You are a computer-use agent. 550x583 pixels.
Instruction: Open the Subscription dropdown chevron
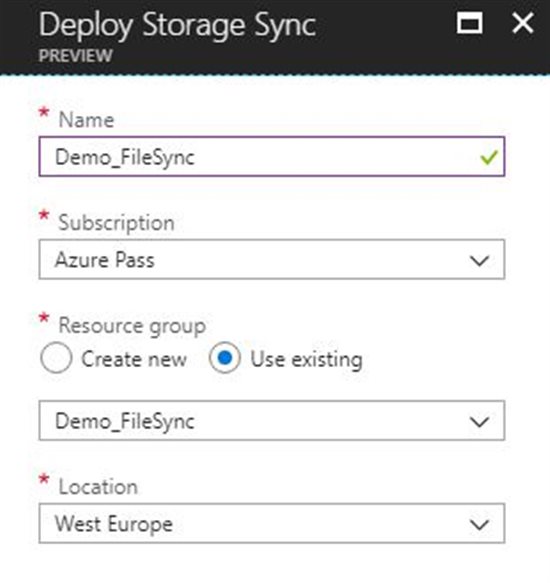[x=479, y=260]
